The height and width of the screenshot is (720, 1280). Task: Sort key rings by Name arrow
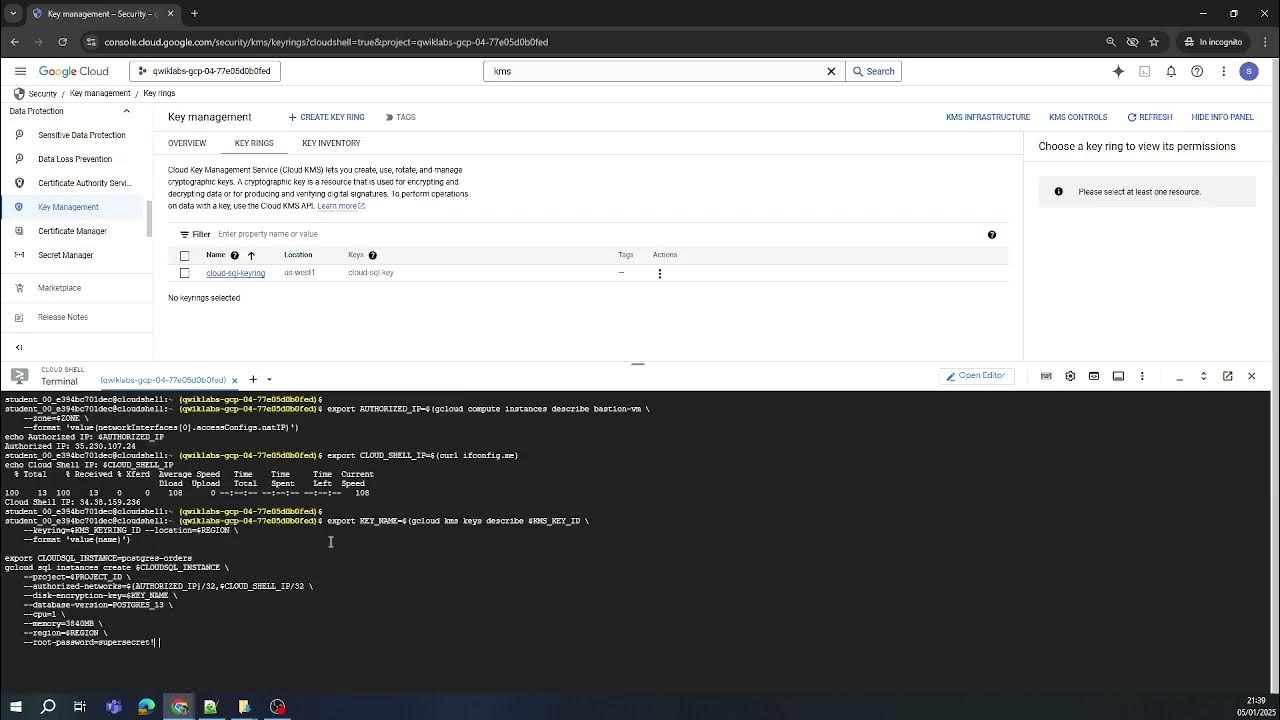[251, 255]
